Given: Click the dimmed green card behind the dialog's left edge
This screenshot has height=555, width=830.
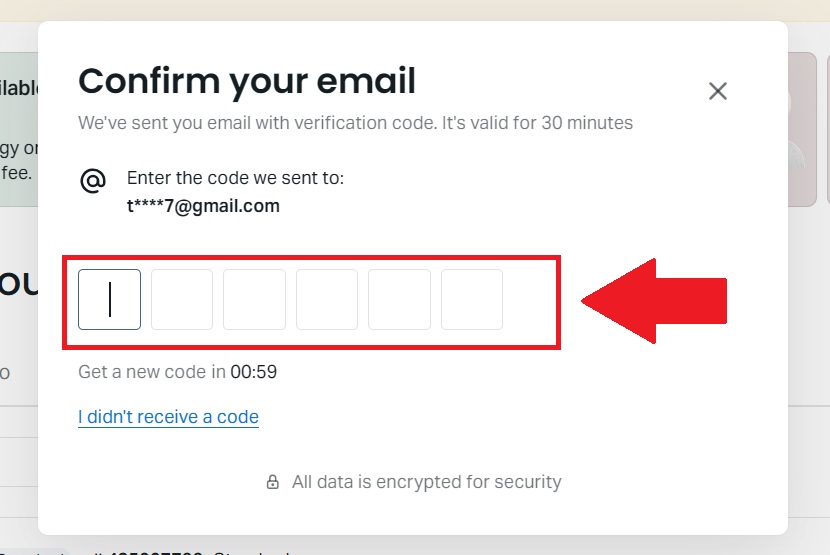Looking at the screenshot, I should click(19, 130).
